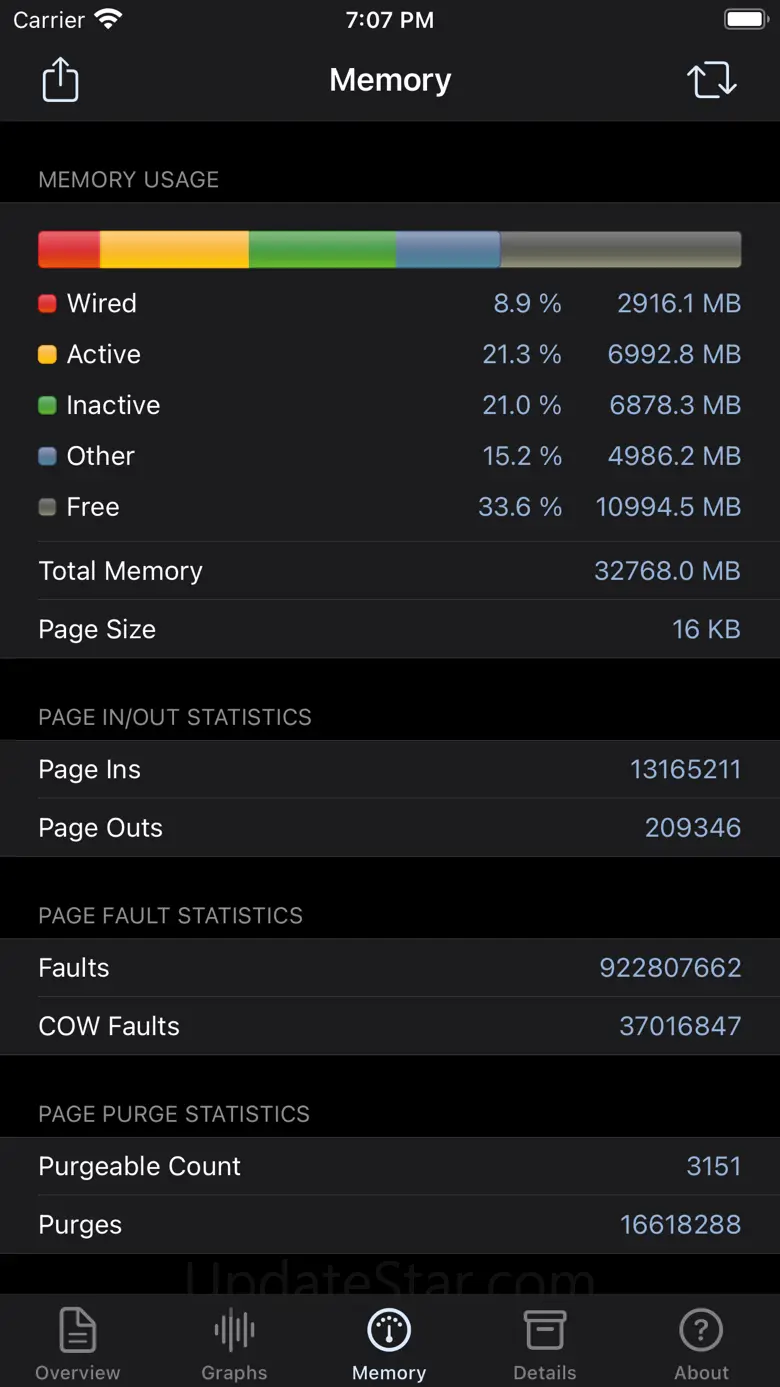Tap the COW Faults row

click(x=389, y=1026)
